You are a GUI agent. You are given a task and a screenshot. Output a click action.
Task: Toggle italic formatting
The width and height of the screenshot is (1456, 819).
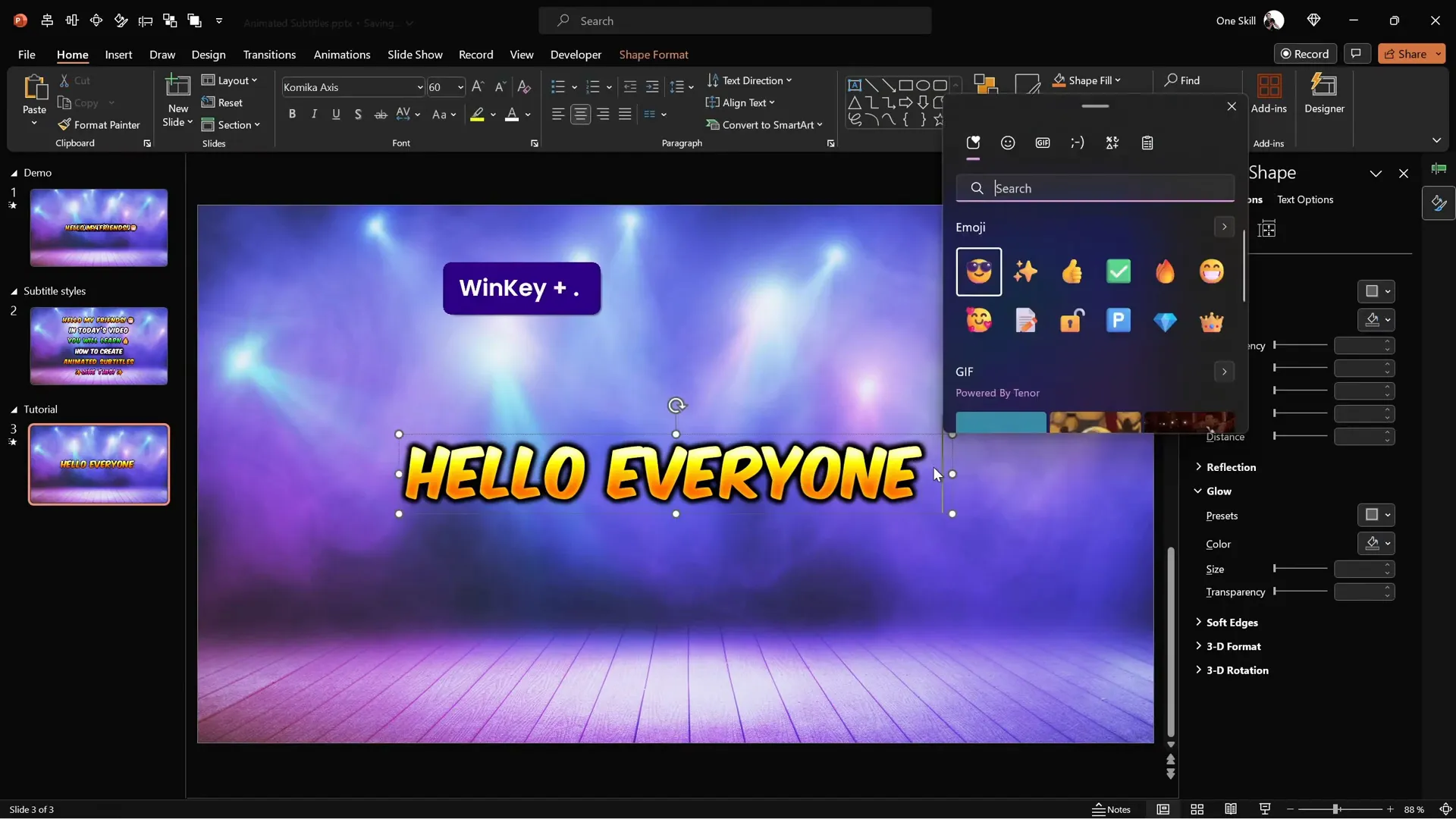coord(314,115)
